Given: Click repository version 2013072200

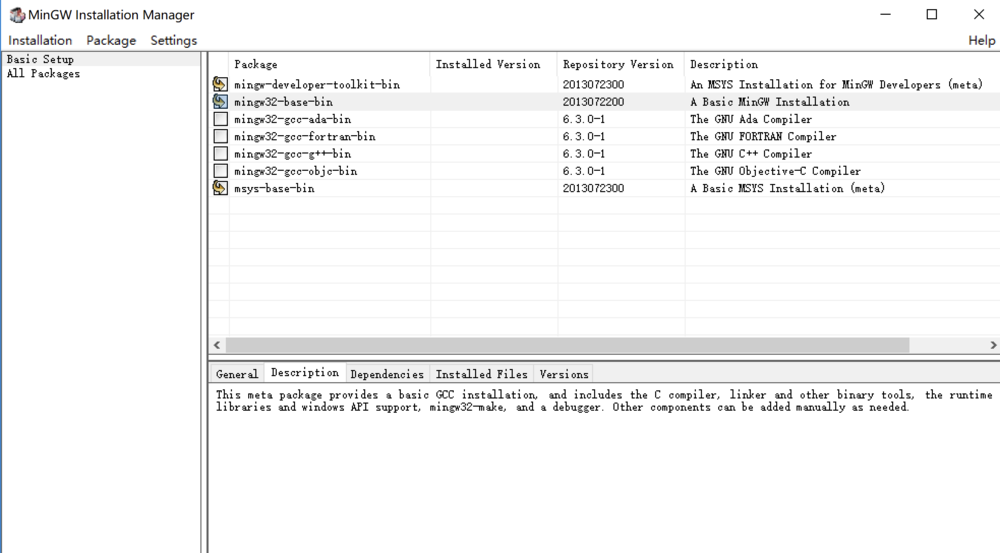Looking at the screenshot, I should pos(593,102).
